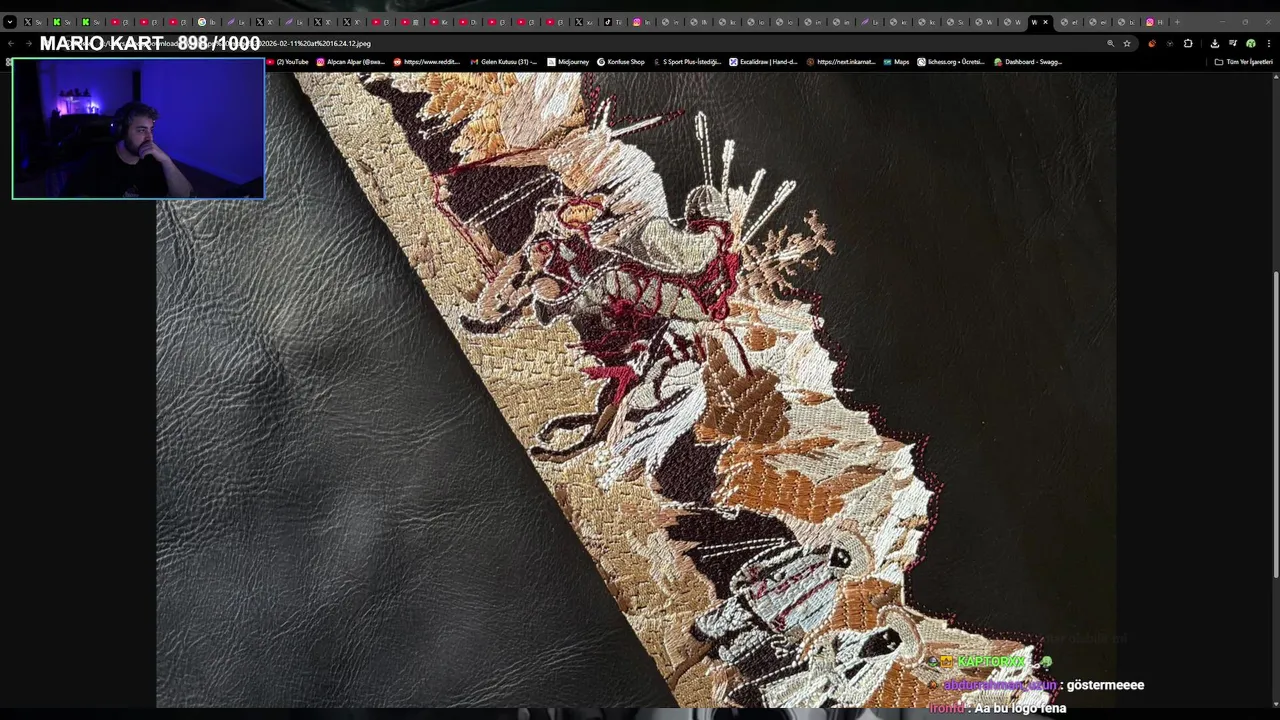
Task: Click the vertical scrollbar thumb on right
Action: (1275, 424)
